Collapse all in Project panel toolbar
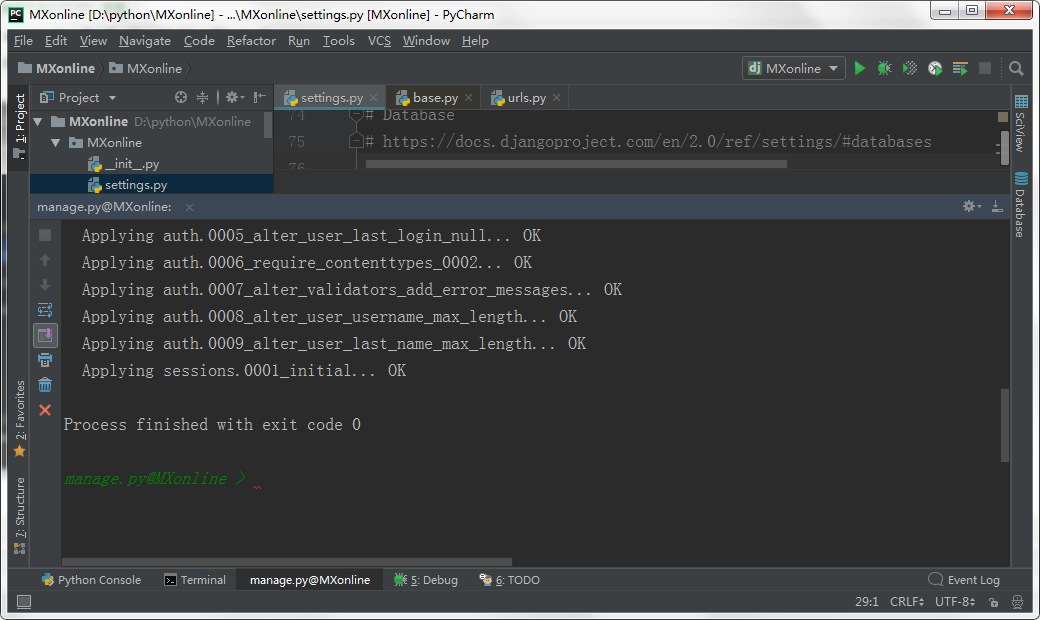The height and width of the screenshot is (620, 1040). click(x=202, y=97)
